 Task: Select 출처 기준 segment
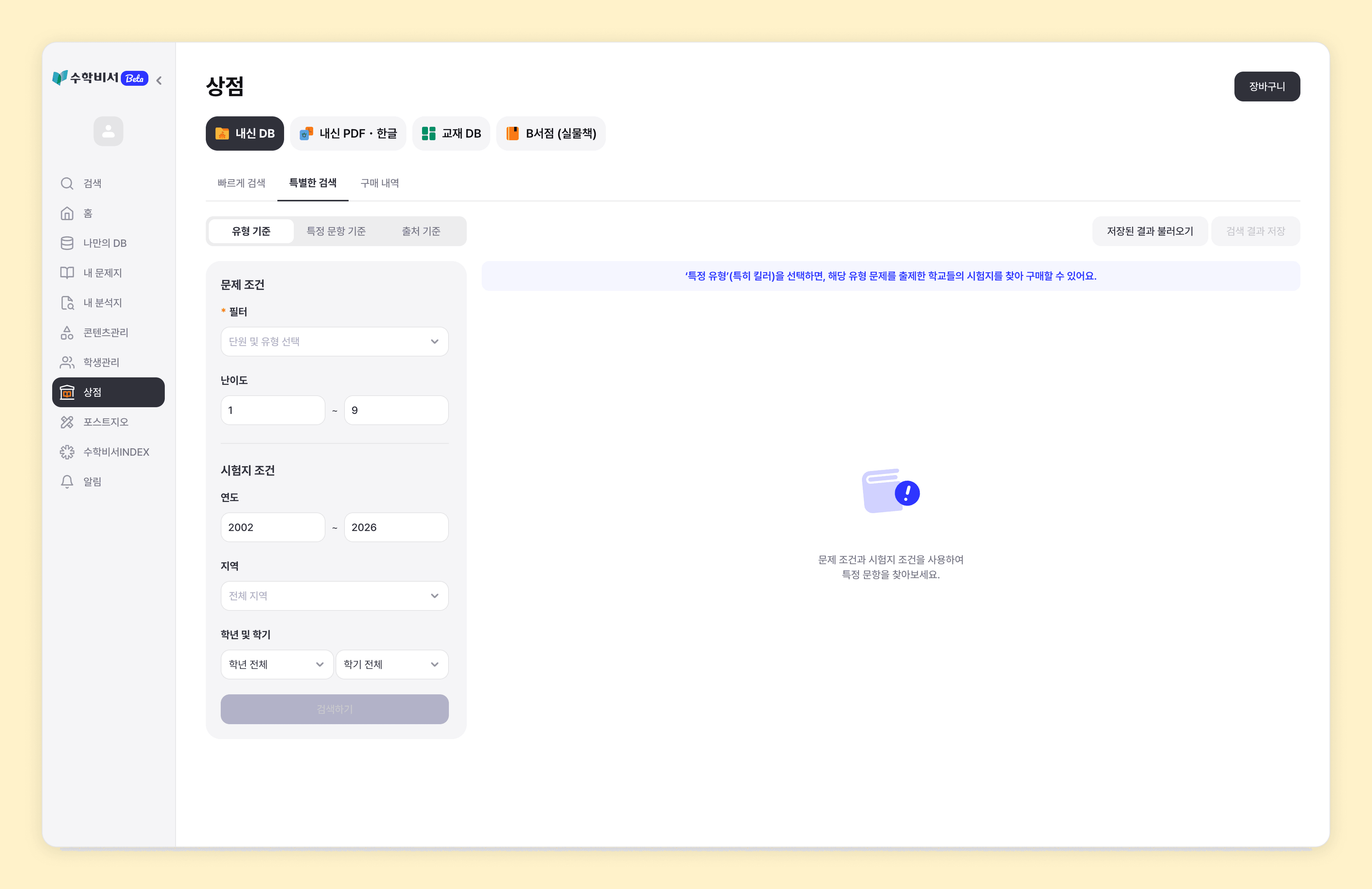click(x=421, y=231)
